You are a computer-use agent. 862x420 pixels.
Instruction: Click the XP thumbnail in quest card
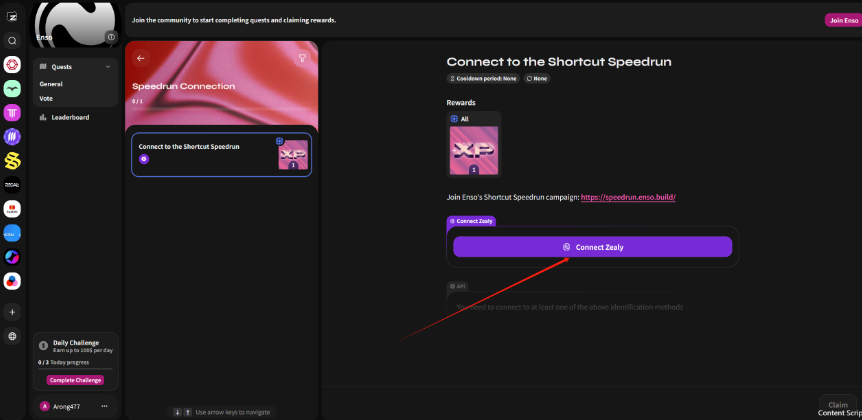[293, 154]
